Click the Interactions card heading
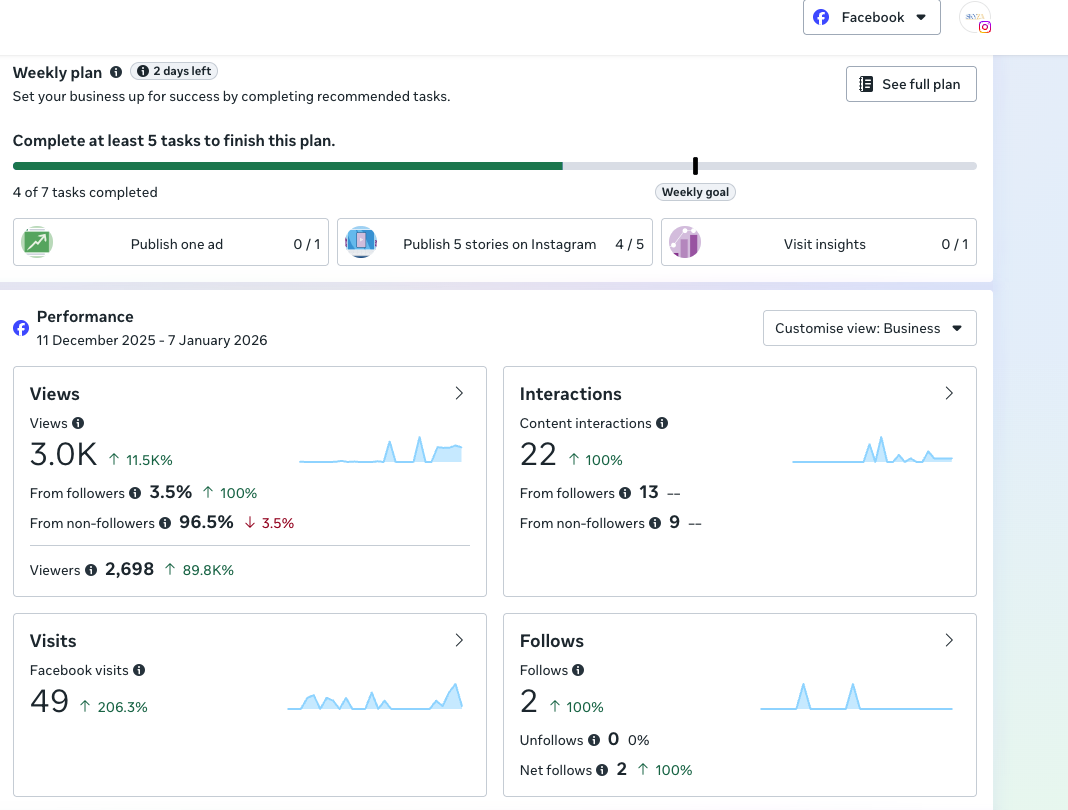Screen dimensions: 1068x810 click(570, 394)
